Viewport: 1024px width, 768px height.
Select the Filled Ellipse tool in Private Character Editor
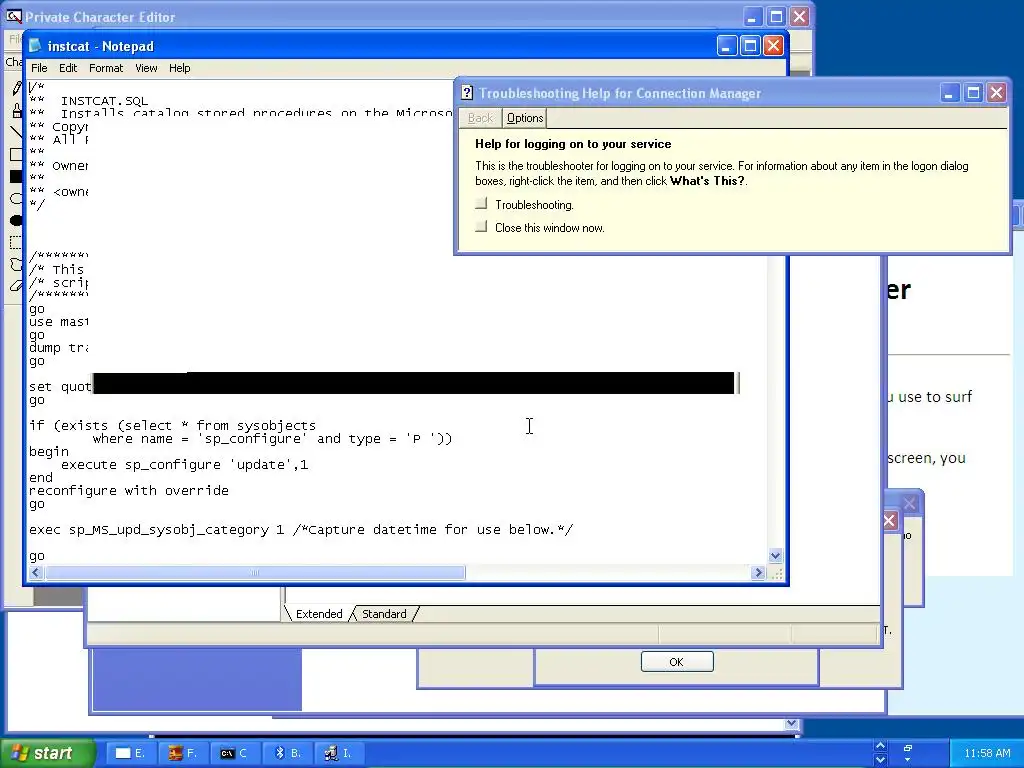tap(16, 221)
